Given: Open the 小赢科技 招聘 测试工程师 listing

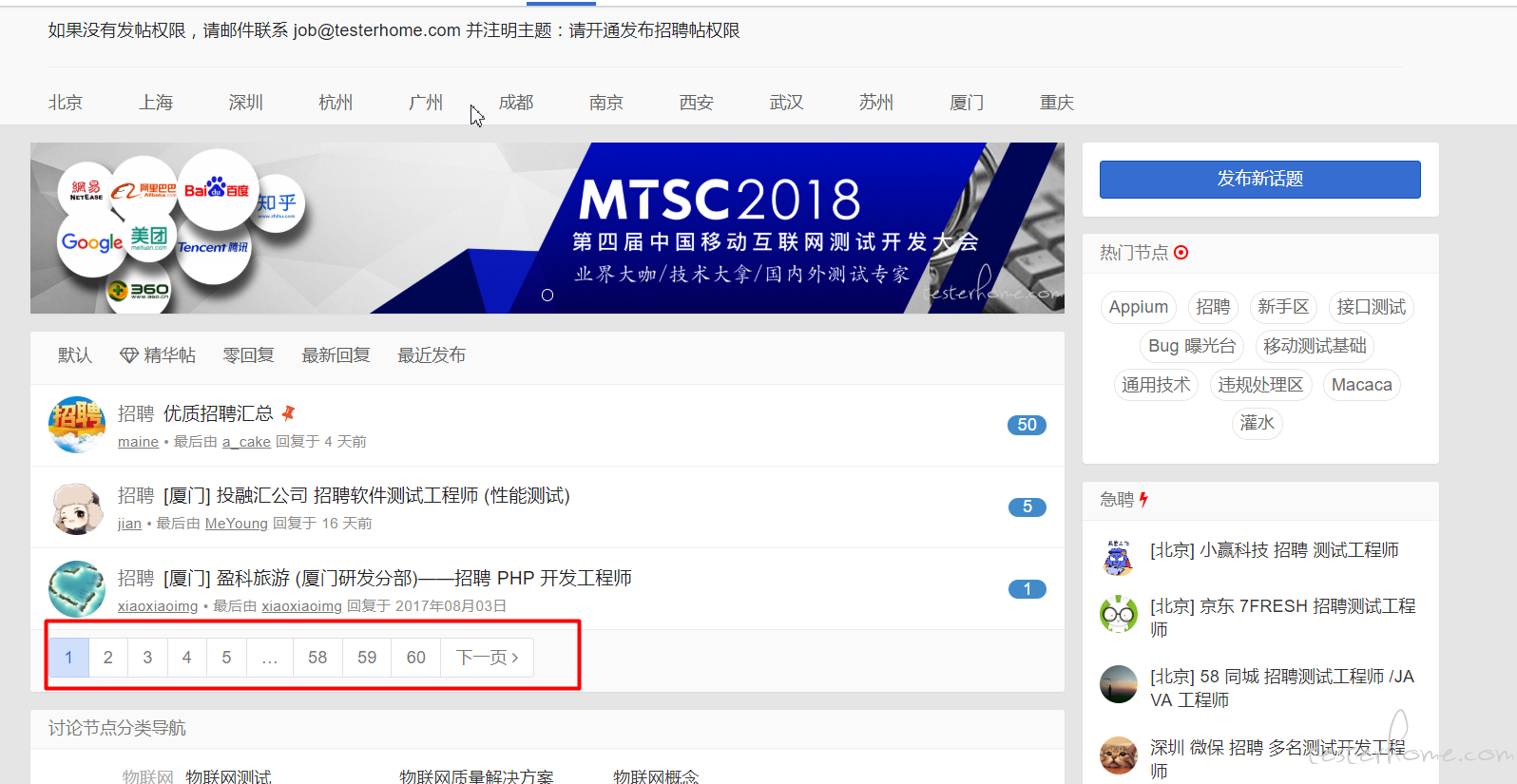Looking at the screenshot, I should pyautogui.click(x=1274, y=550).
